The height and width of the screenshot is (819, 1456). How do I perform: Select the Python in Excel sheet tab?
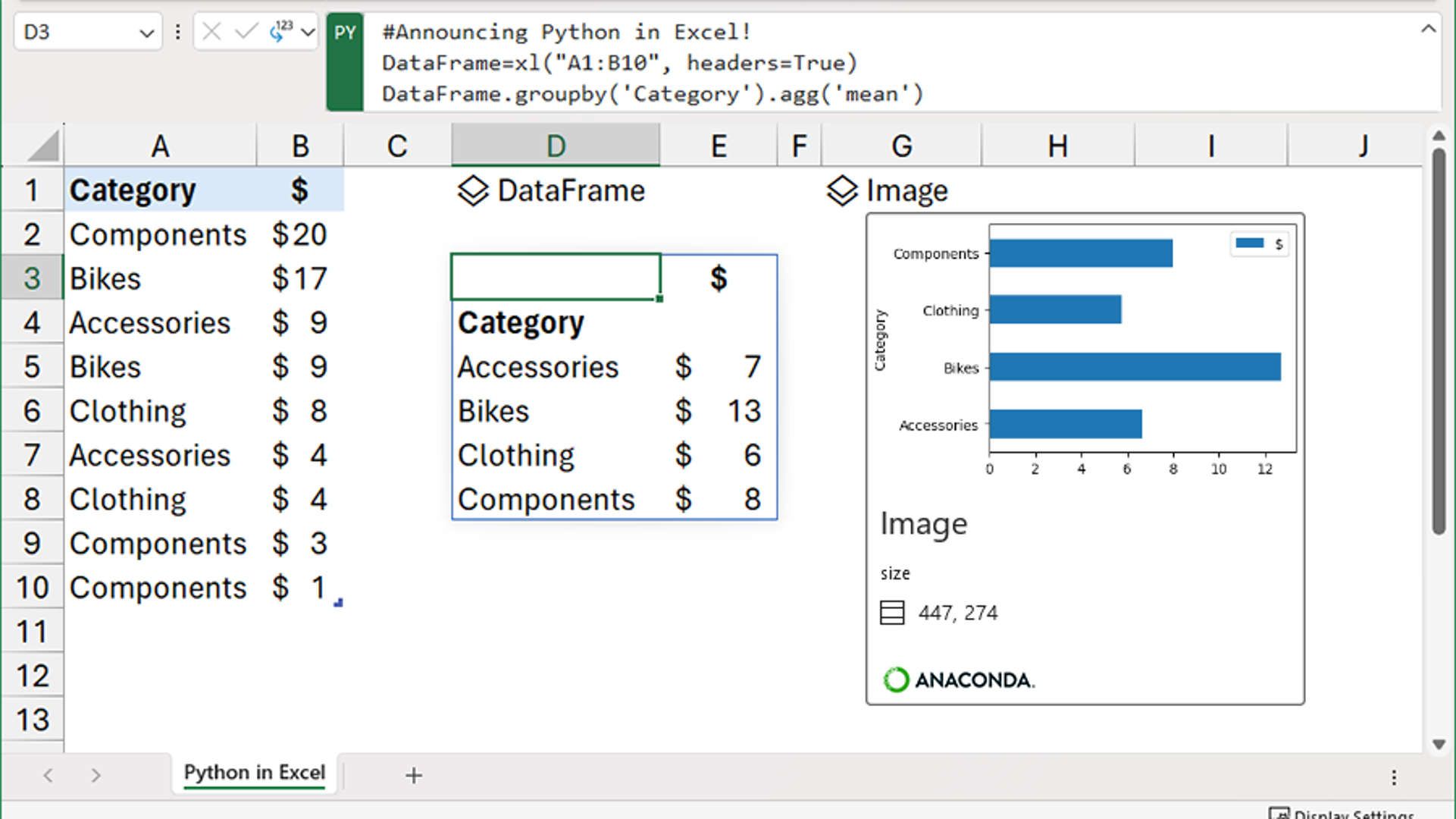click(x=254, y=772)
